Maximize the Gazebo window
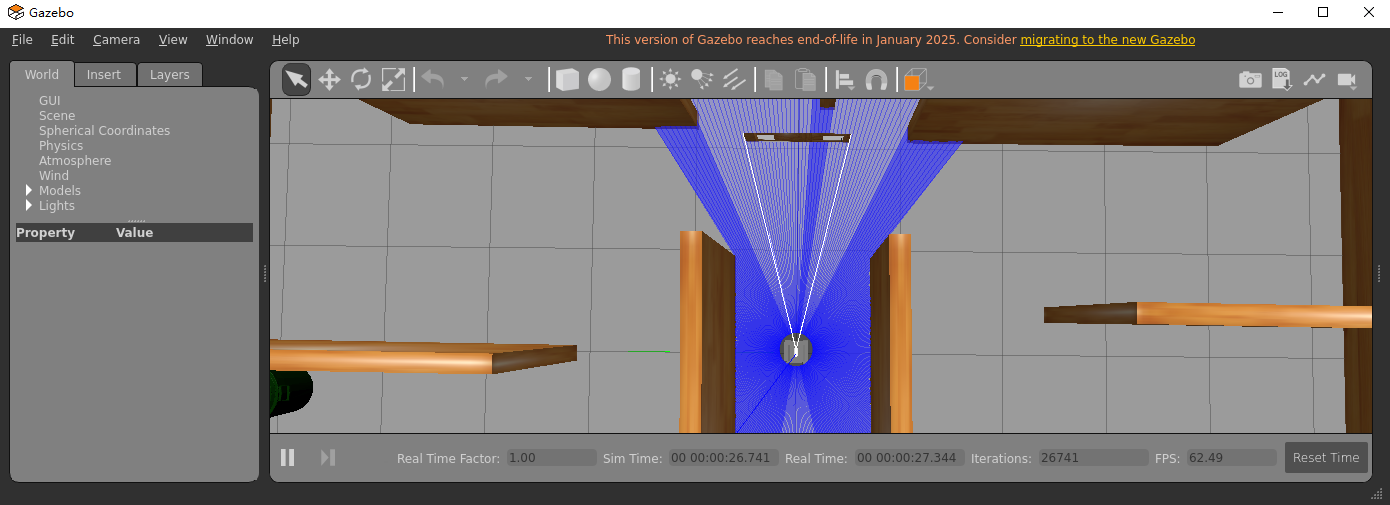Image resolution: width=1390 pixels, height=505 pixels. click(x=1323, y=12)
